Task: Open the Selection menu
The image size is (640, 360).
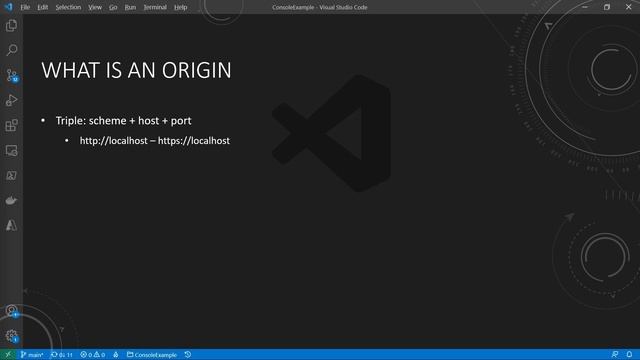Action: click(68, 7)
